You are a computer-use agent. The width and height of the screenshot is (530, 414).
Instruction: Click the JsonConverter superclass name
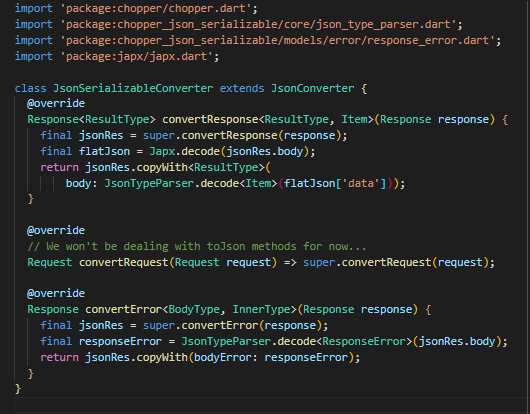(x=313, y=89)
